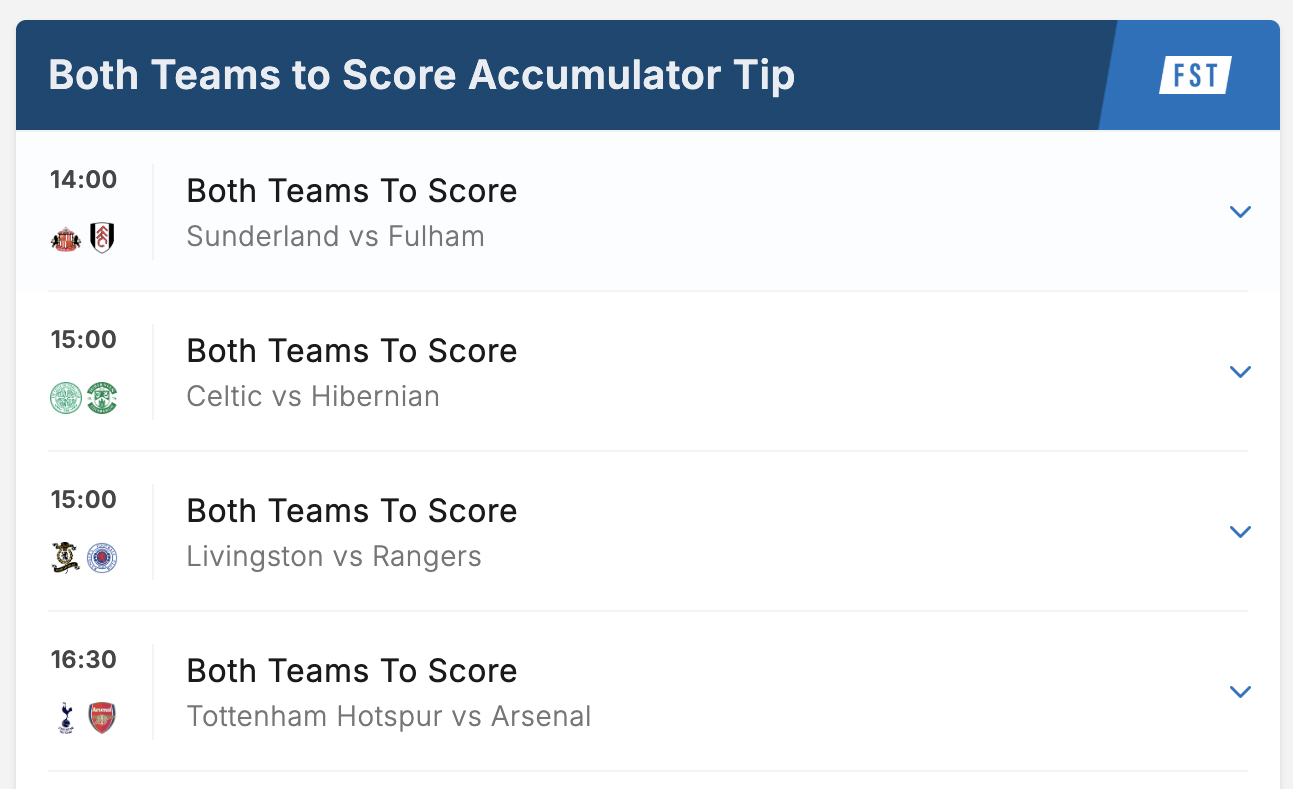Open the Tottenham Hotspur vs Arsenal match text

coord(389,717)
